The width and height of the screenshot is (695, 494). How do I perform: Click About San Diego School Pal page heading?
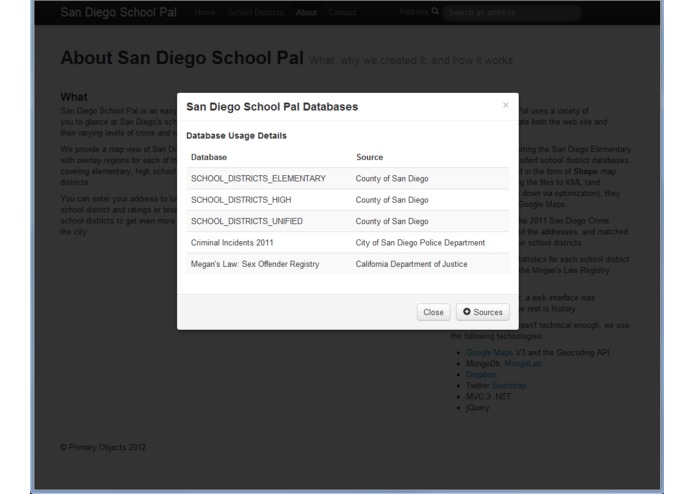point(182,58)
